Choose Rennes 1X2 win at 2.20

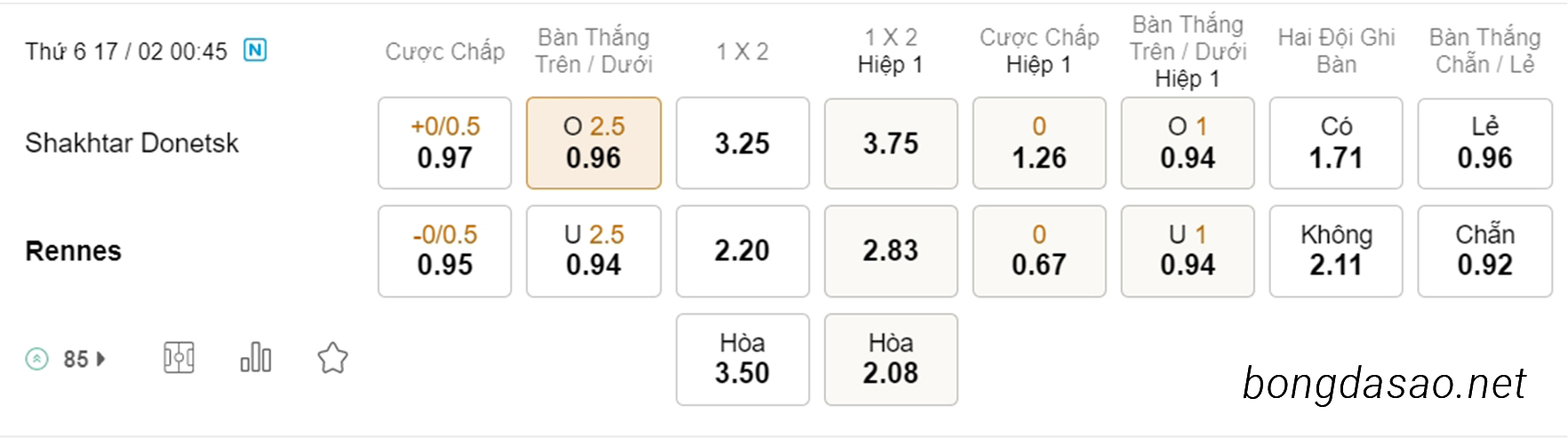(742, 251)
